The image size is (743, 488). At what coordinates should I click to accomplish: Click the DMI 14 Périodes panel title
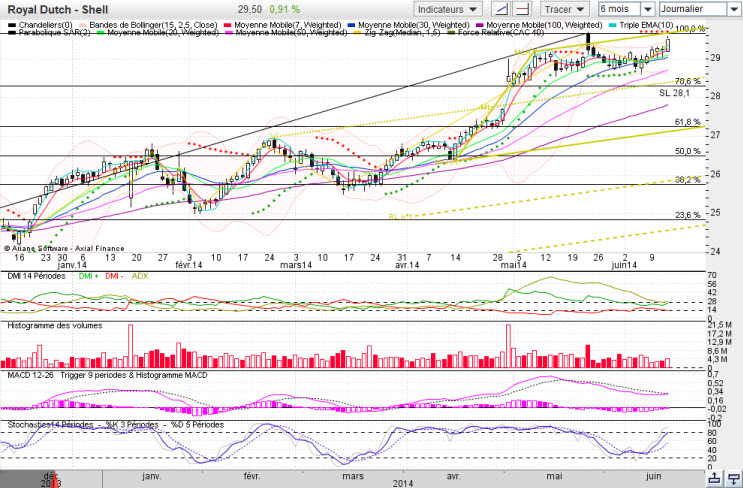click(36, 276)
